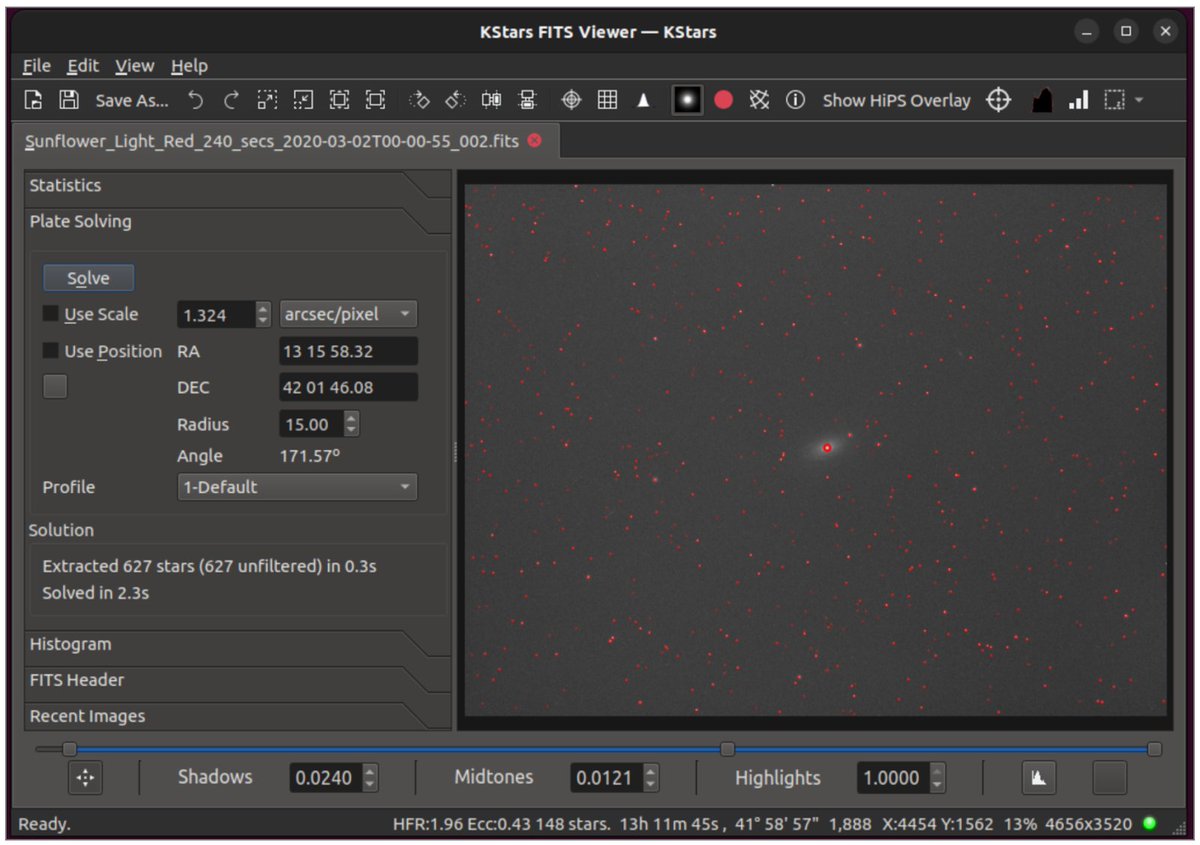Click the midtones slider handle

(x=728, y=749)
